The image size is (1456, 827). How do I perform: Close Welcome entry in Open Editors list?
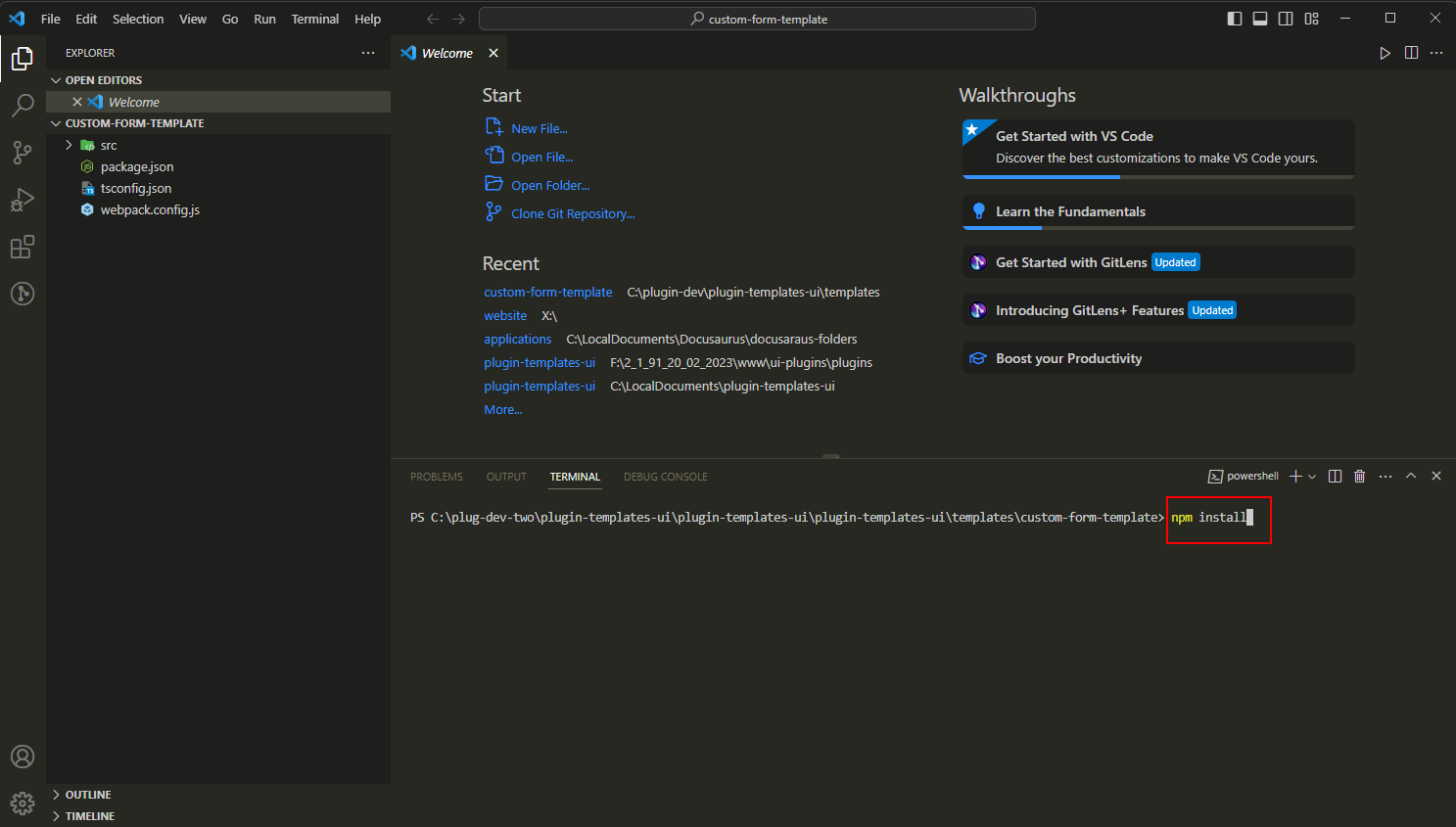pyautogui.click(x=77, y=102)
